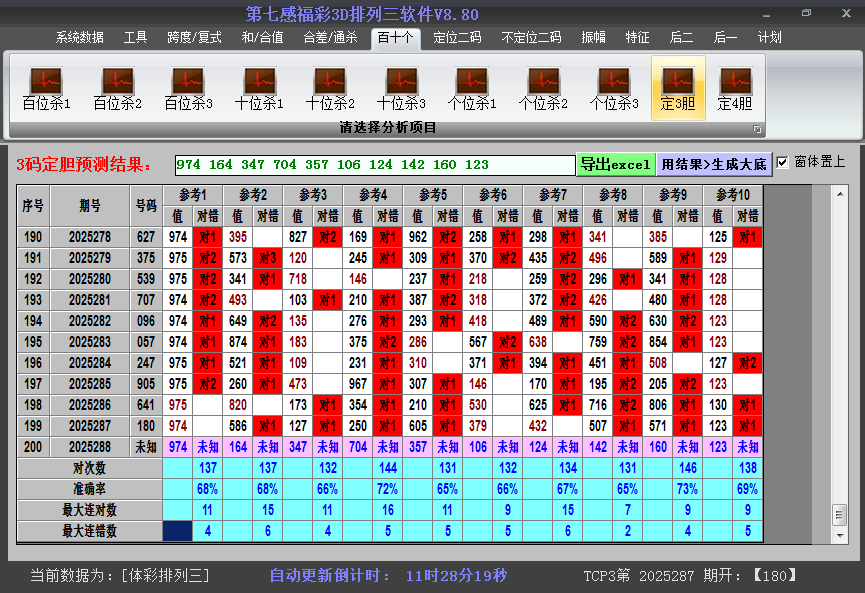
Task: Select the 十位杀3 icon
Action: [399, 85]
